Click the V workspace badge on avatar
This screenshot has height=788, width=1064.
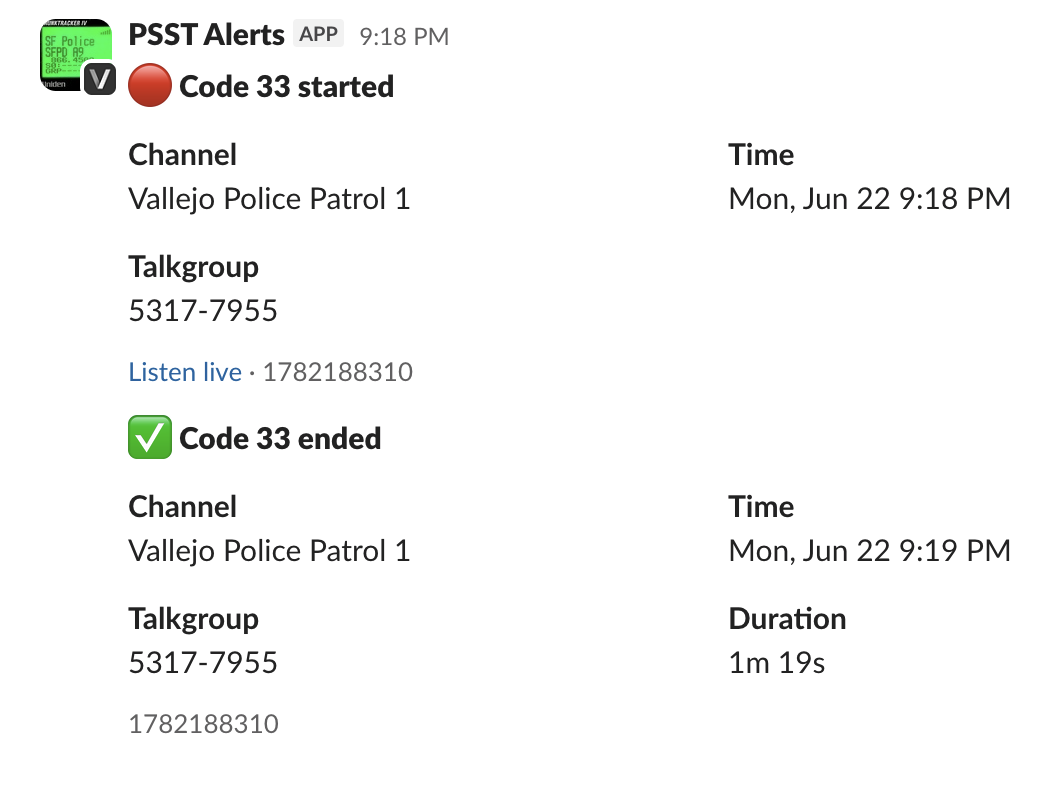100,79
